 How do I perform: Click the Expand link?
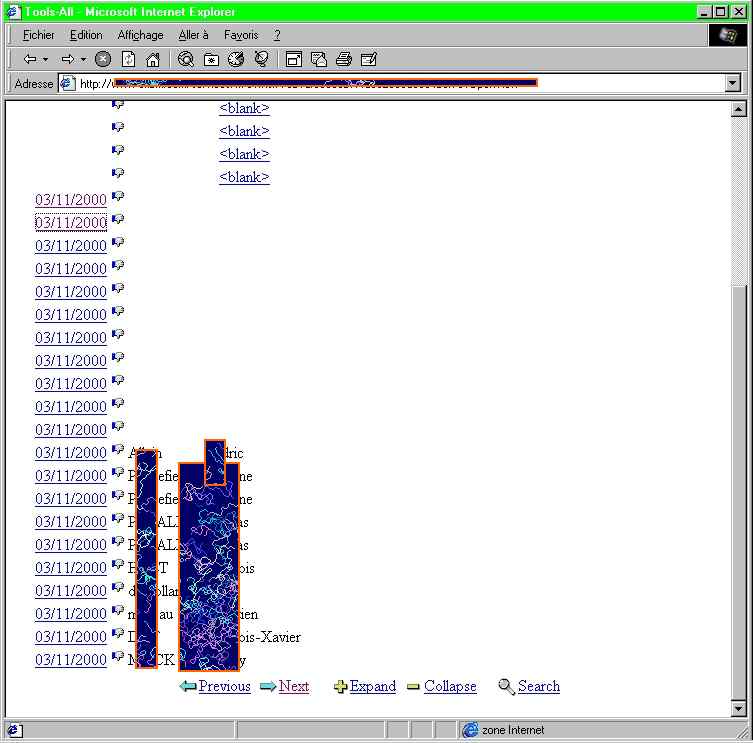point(372,686)
